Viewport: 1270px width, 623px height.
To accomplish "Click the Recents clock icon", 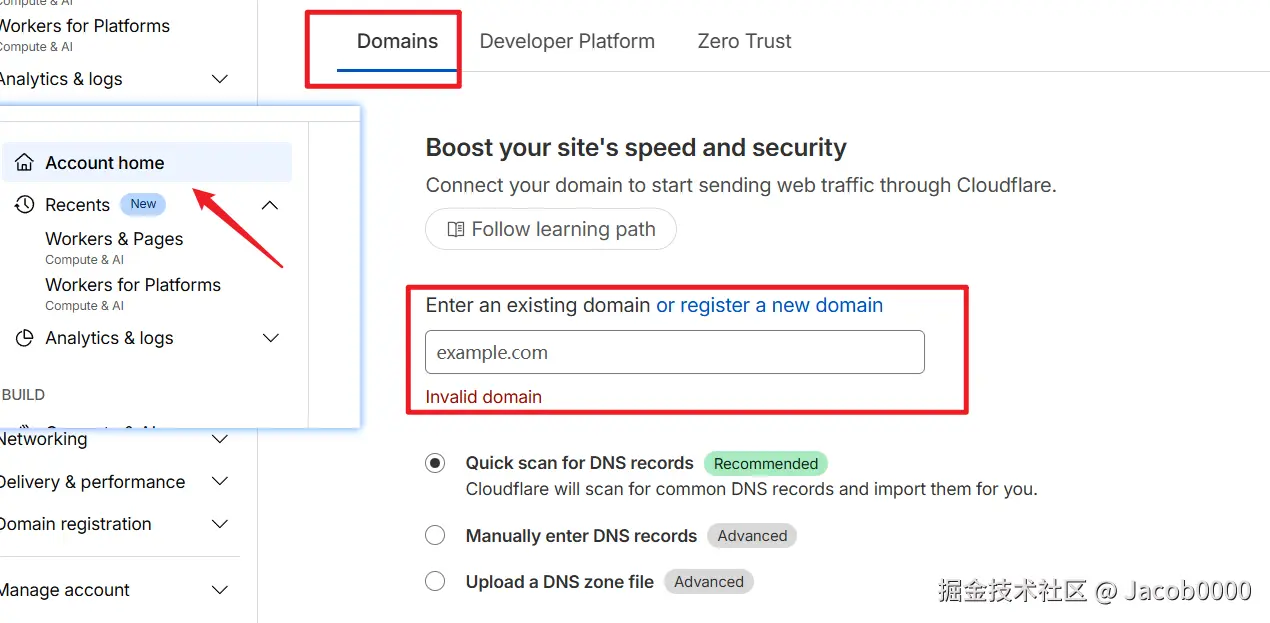I will (x=25, y=204).
